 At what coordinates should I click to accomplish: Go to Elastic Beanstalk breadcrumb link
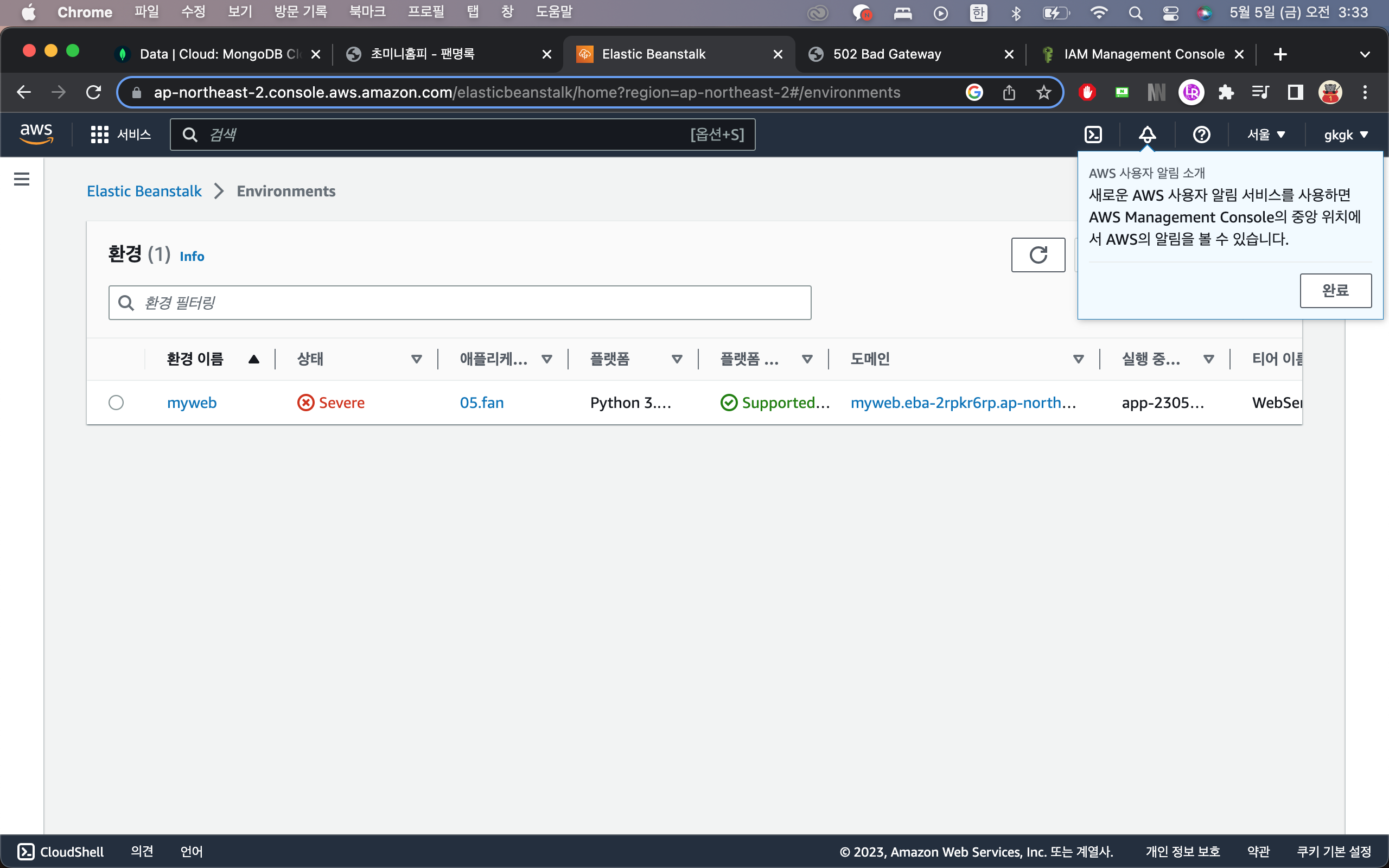[144, 191]
